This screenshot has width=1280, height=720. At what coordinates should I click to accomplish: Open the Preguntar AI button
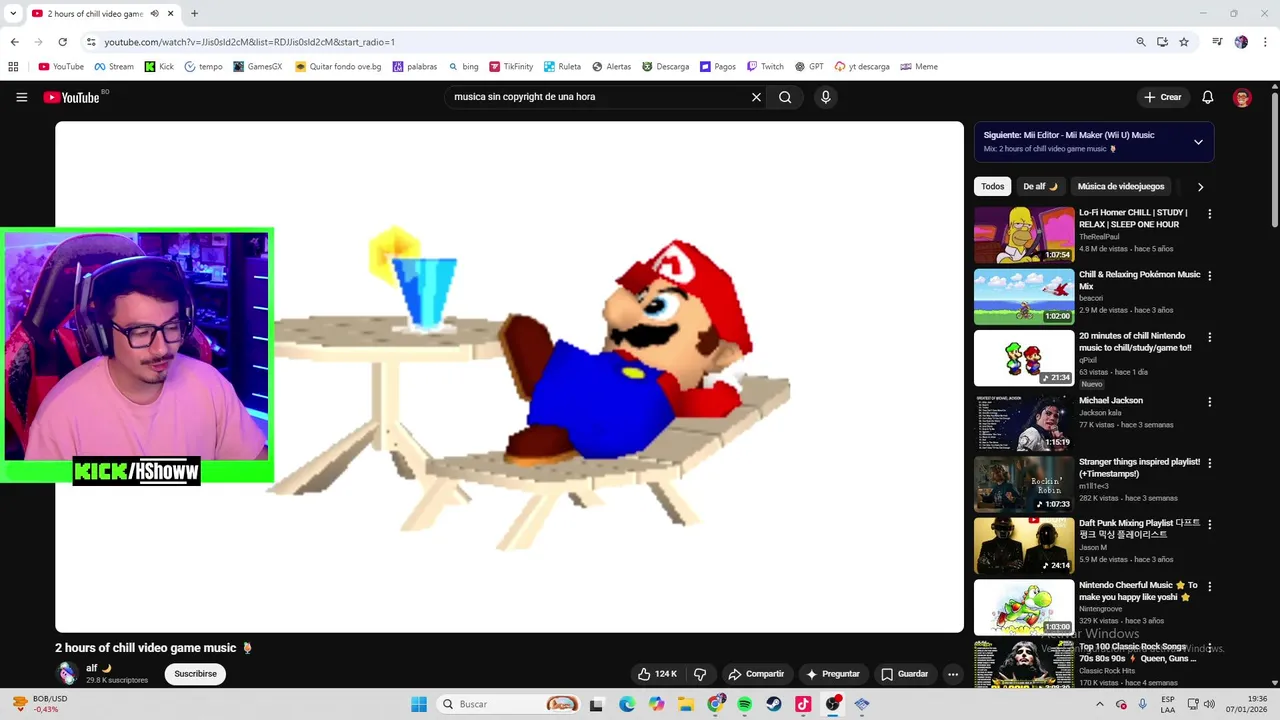tap(833, 674)
